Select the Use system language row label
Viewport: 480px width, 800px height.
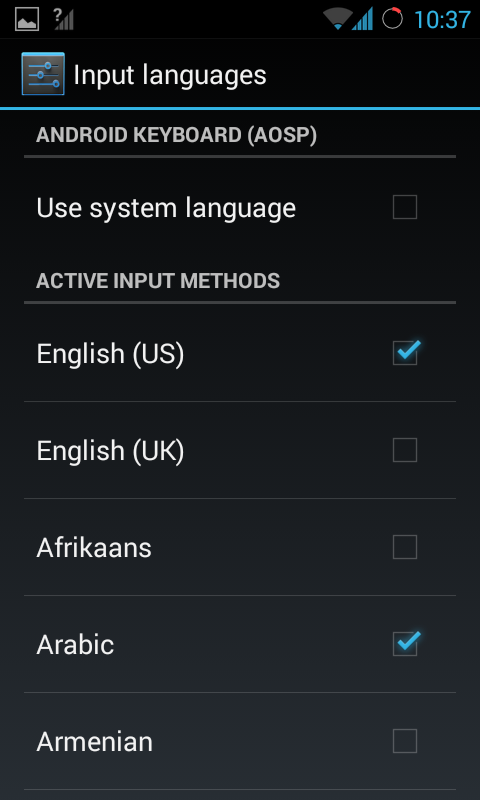click(x=166, y=208)
